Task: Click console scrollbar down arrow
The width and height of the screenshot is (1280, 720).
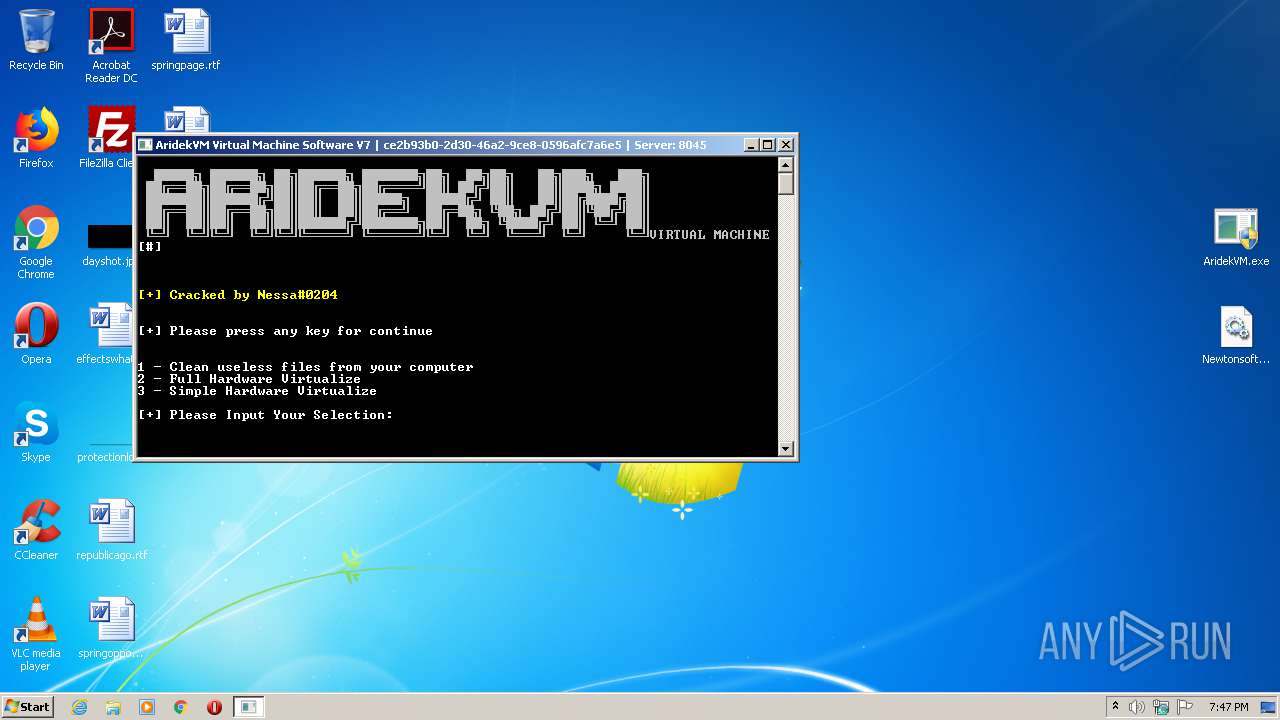Action: [786, 449]
